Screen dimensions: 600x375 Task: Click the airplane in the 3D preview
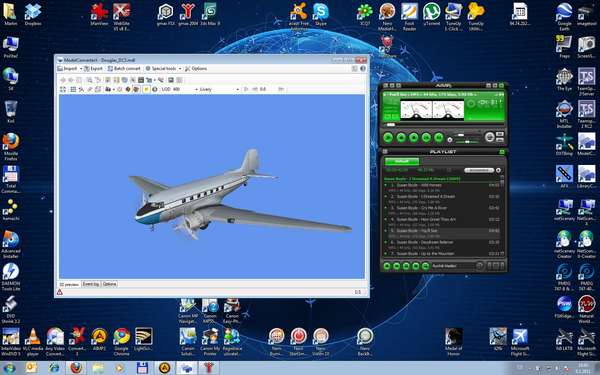(x=239, y=195)
